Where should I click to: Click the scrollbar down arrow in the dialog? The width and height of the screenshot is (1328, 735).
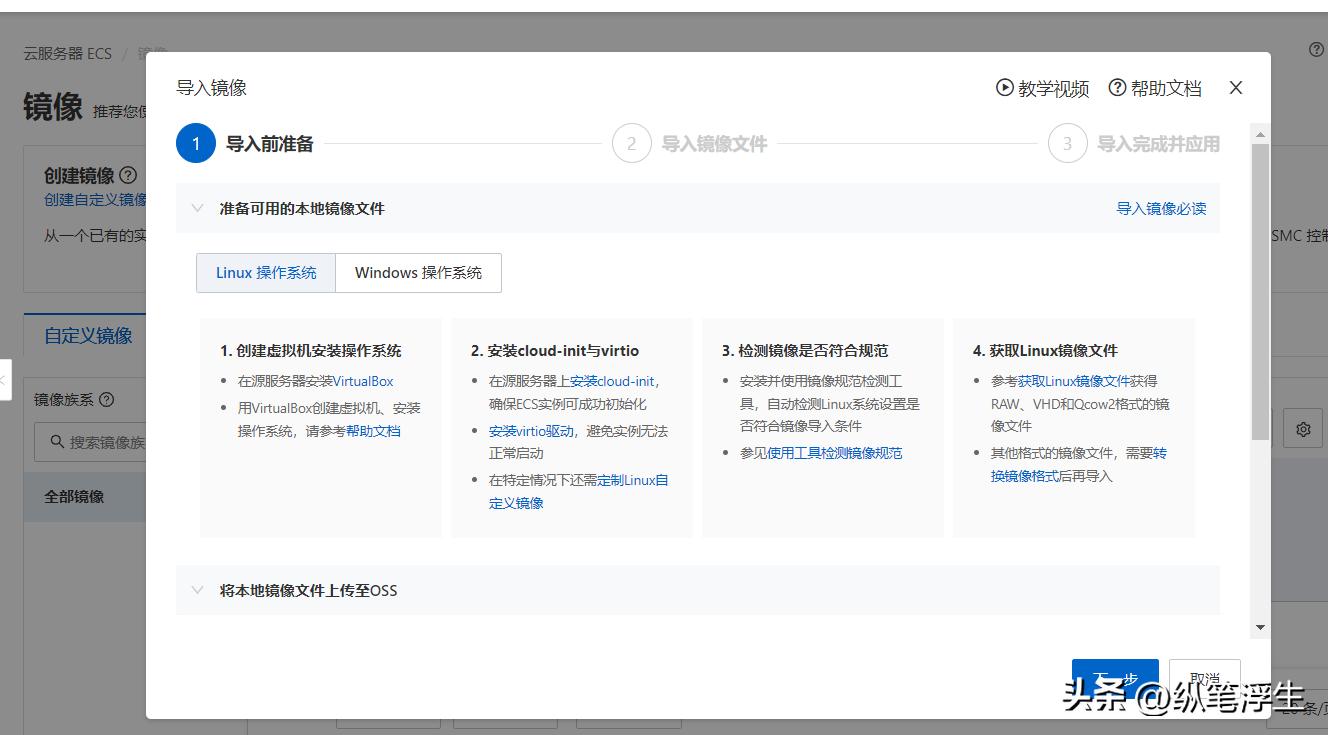click(x=1259, y=628)
